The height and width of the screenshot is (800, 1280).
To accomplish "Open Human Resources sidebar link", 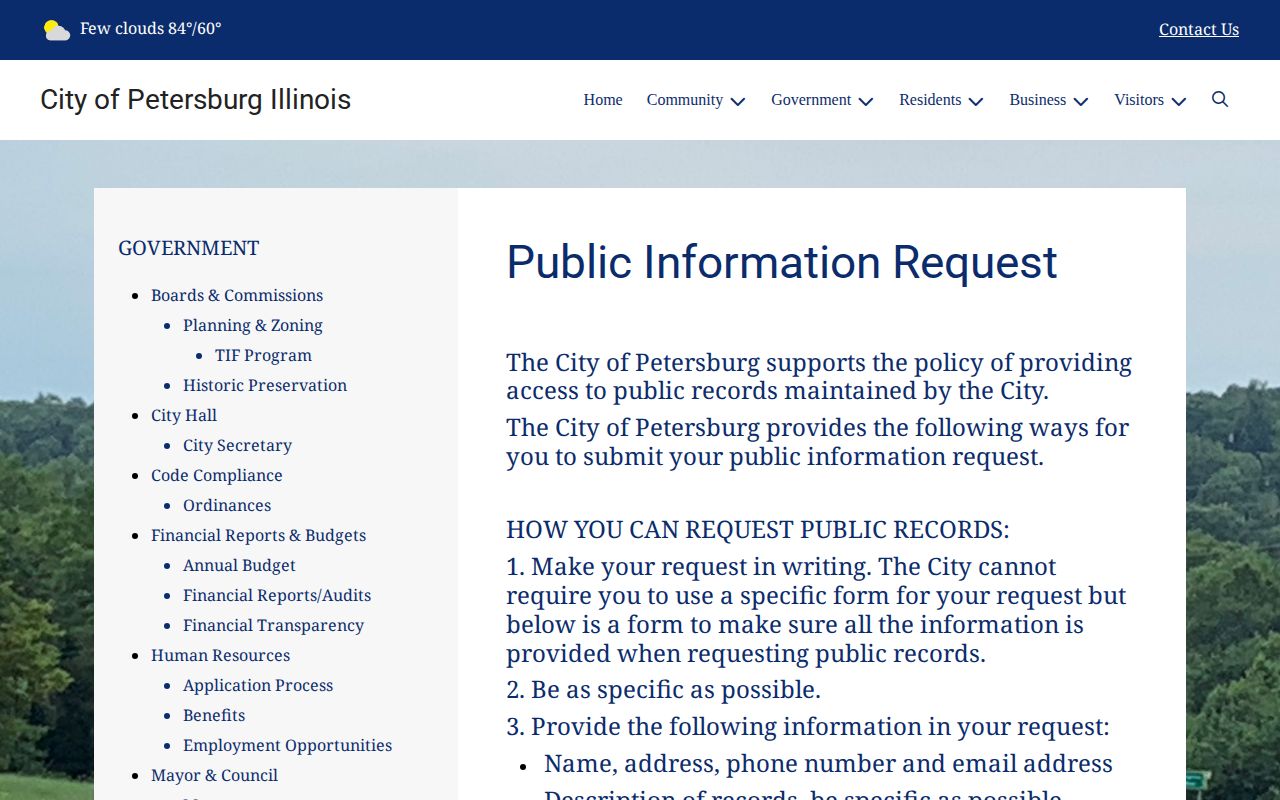I will [x=220, y=656].
